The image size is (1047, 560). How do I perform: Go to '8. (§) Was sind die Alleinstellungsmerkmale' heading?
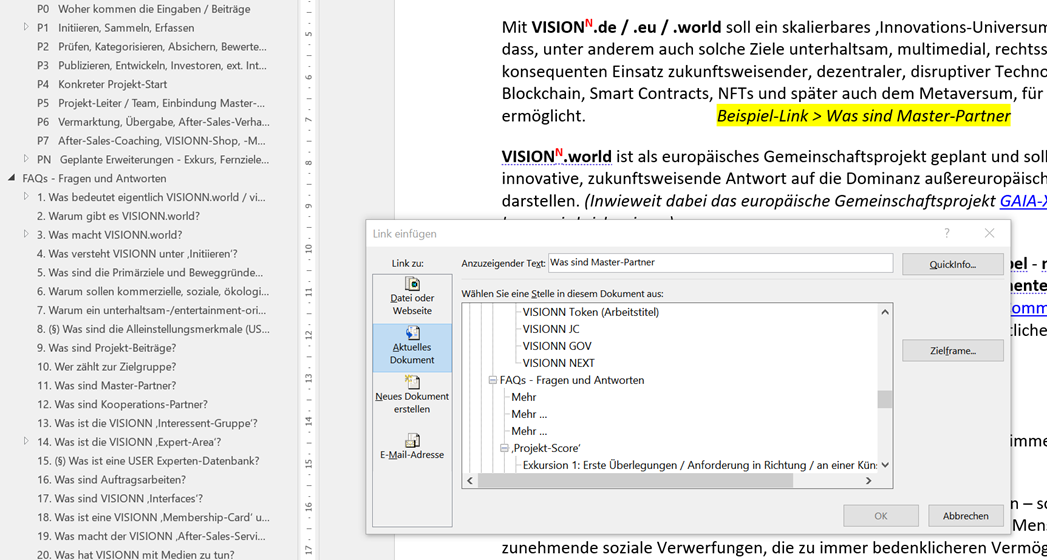click(x=154, y=328)
